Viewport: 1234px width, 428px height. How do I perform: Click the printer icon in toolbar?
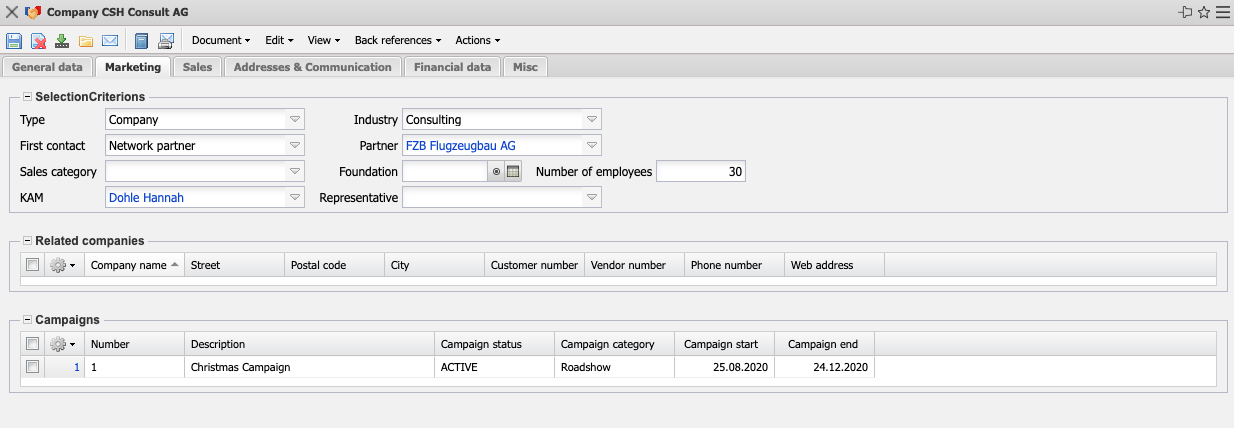coord(166,41)
